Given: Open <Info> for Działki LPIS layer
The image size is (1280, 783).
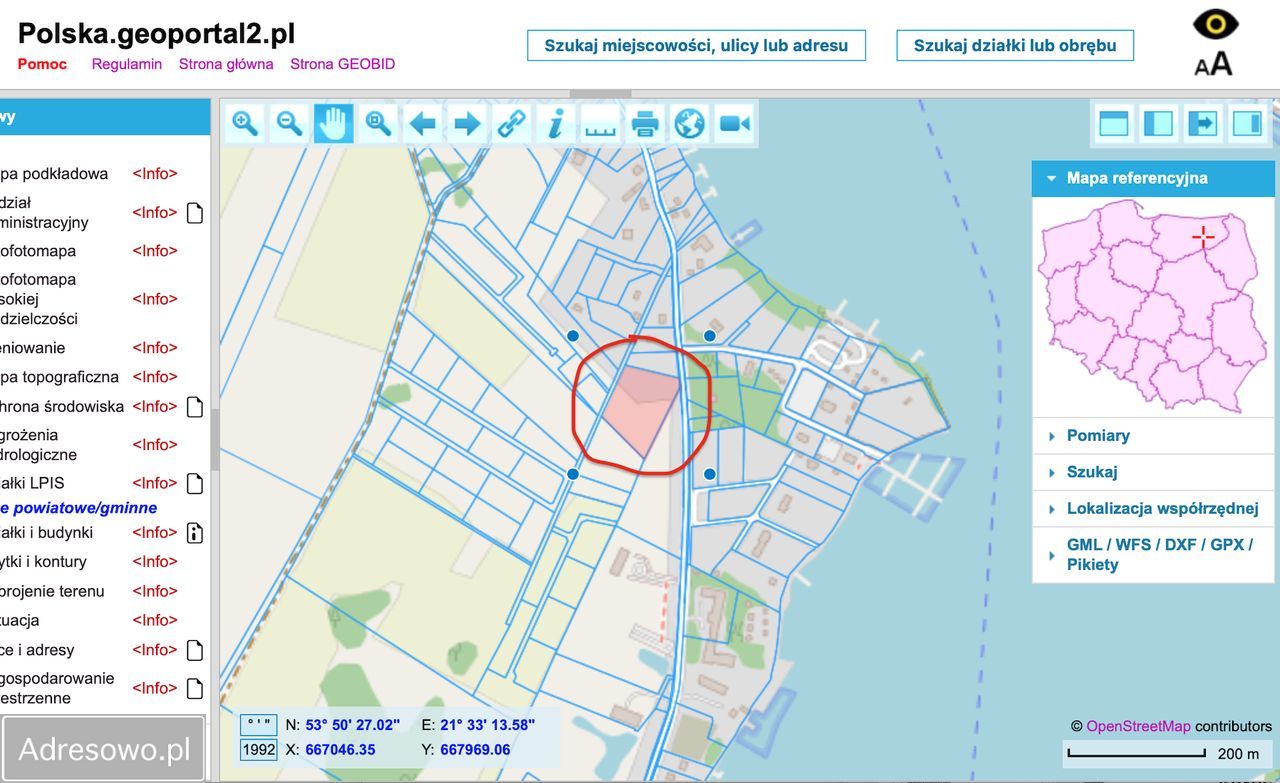Looking at the screenshot, I should (x=155, y=484).
